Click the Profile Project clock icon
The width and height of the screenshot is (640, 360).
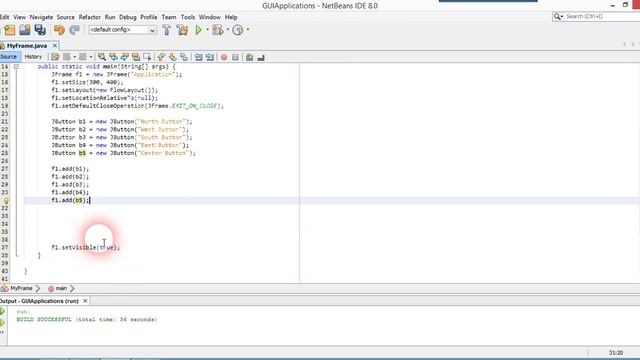(238, 30)
